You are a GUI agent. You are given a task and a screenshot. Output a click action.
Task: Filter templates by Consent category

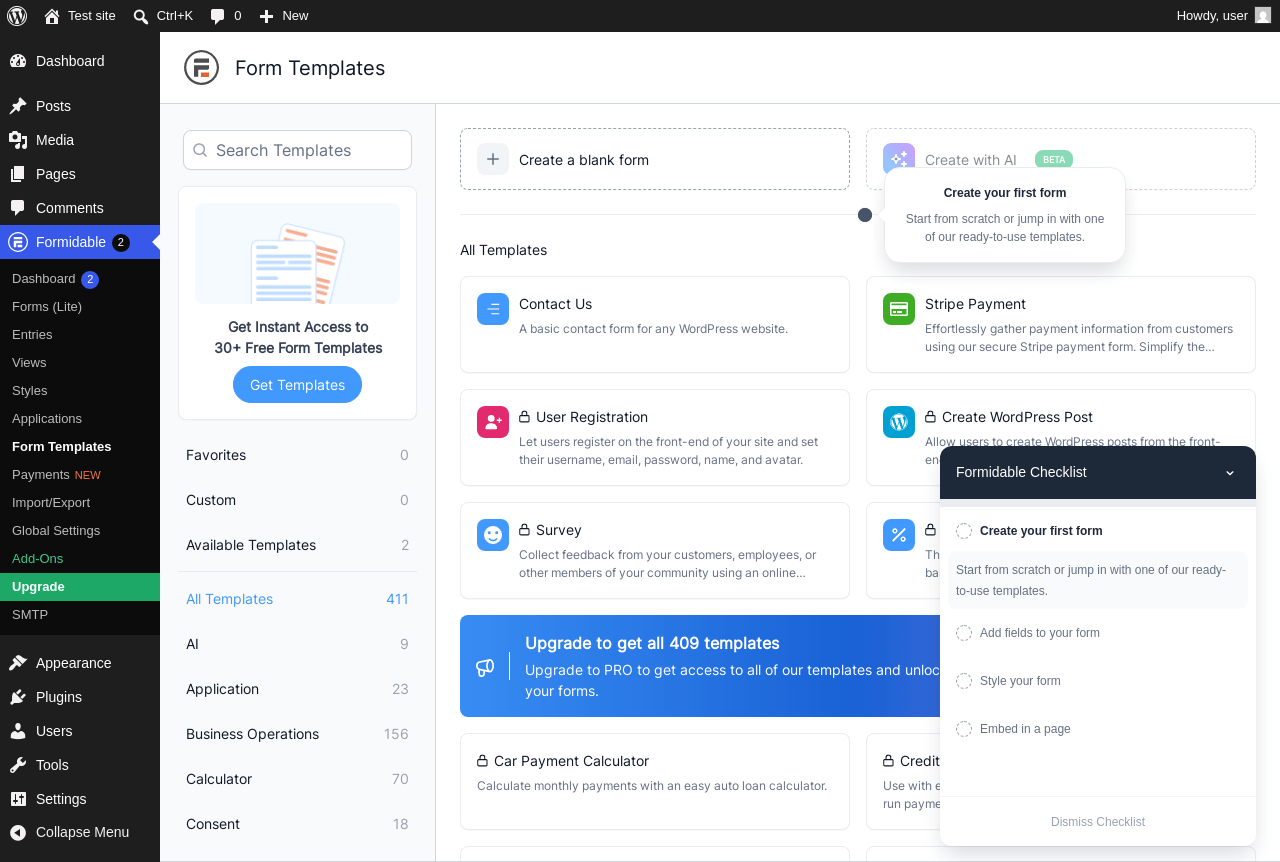297,824
